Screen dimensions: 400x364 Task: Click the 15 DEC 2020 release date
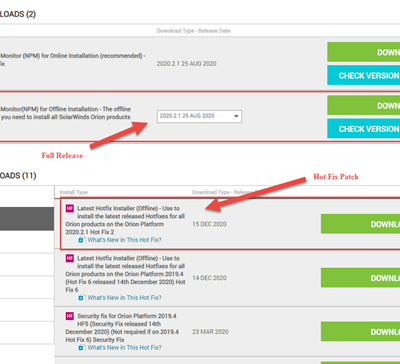209,224
